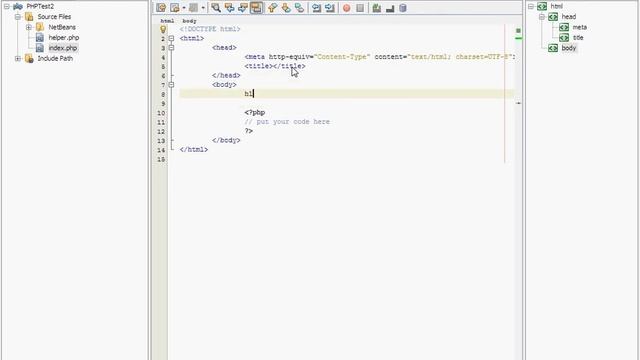Select title element in the navigator
The image size is (640, 360).
point(578,38)
